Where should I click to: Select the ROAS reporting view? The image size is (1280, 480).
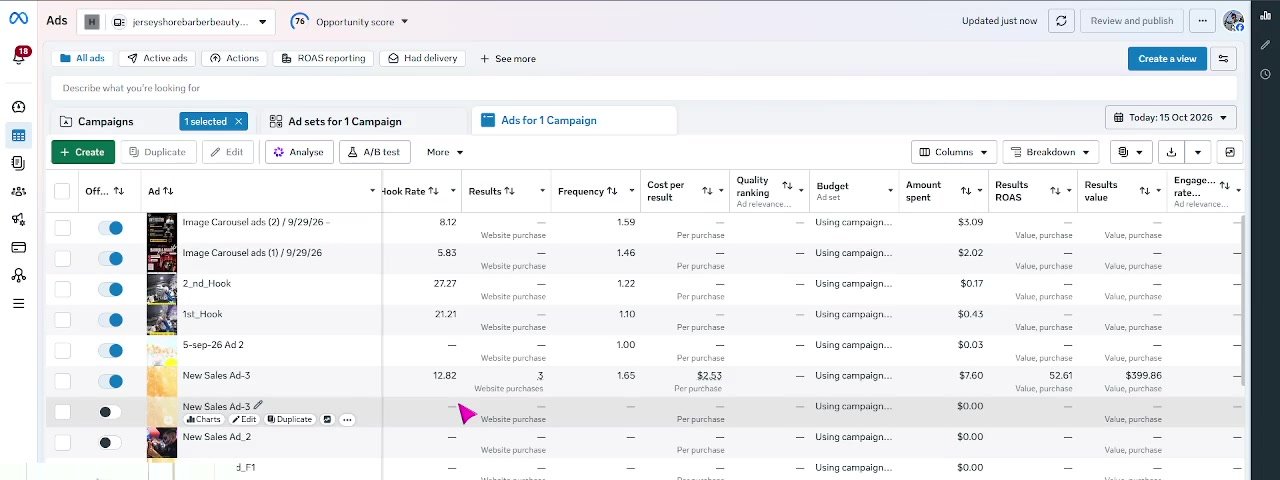[323, 58]
